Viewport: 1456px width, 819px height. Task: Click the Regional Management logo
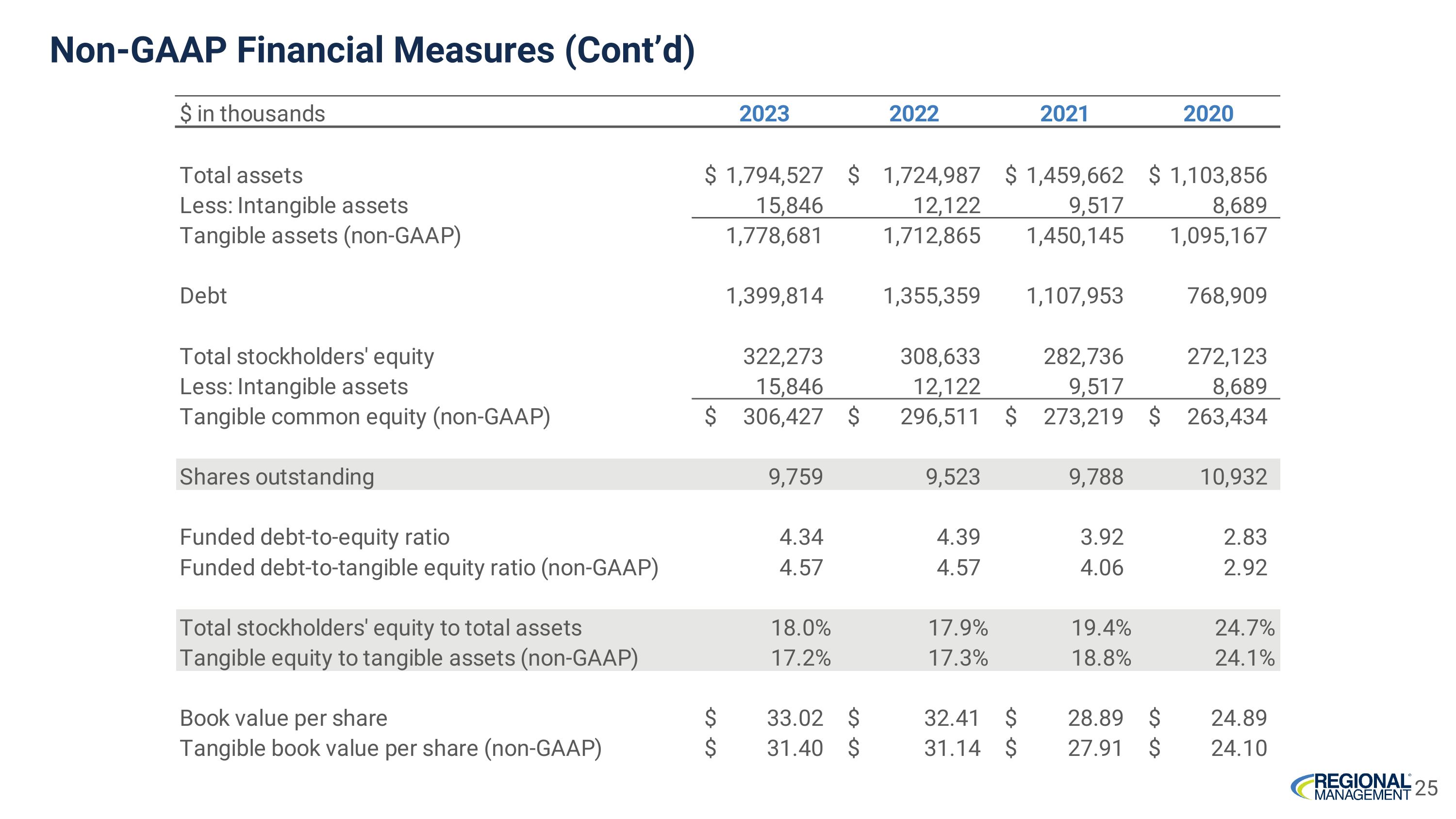pyautogui.click(x=1351, y=787)
